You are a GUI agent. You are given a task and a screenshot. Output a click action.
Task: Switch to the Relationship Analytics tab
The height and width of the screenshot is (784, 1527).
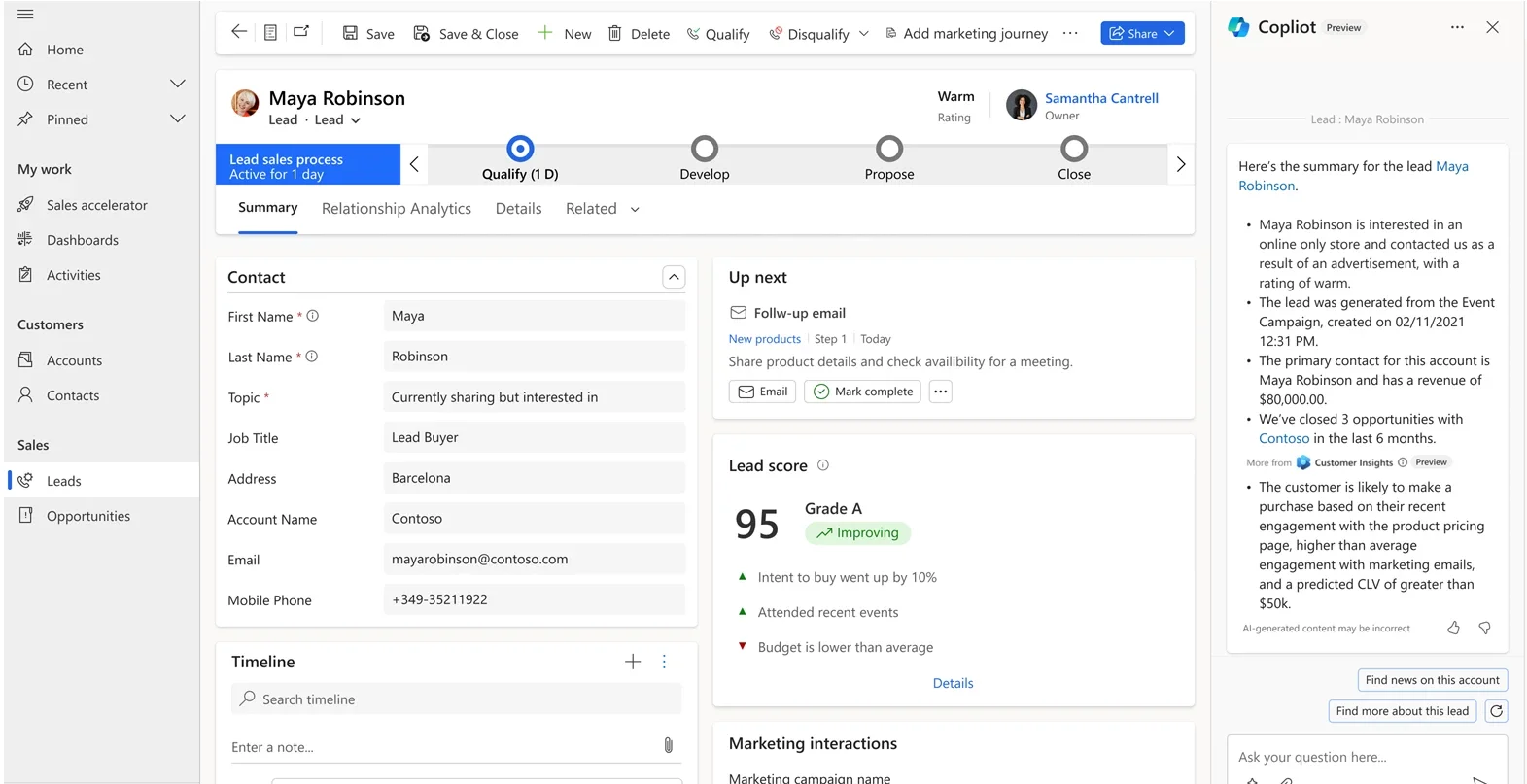(x=396, y=209)
